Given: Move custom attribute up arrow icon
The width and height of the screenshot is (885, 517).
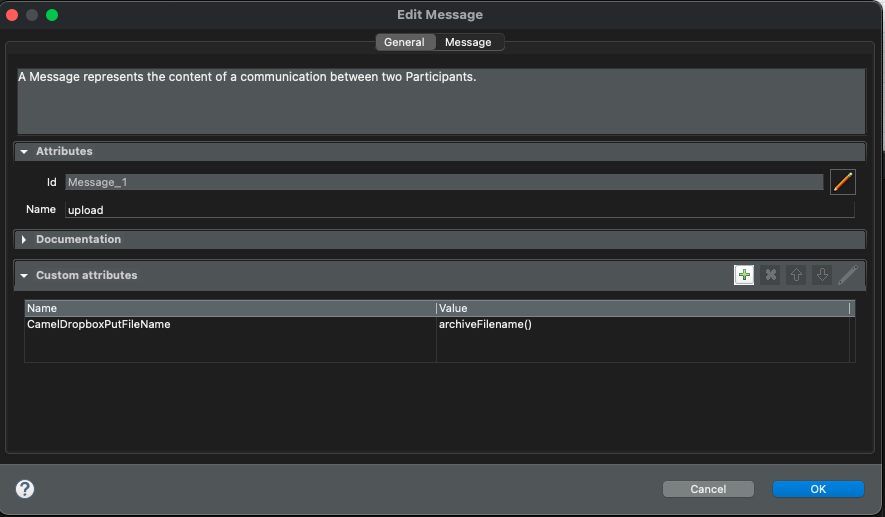Looking at the screenshot, I should [x=796, y=275].
